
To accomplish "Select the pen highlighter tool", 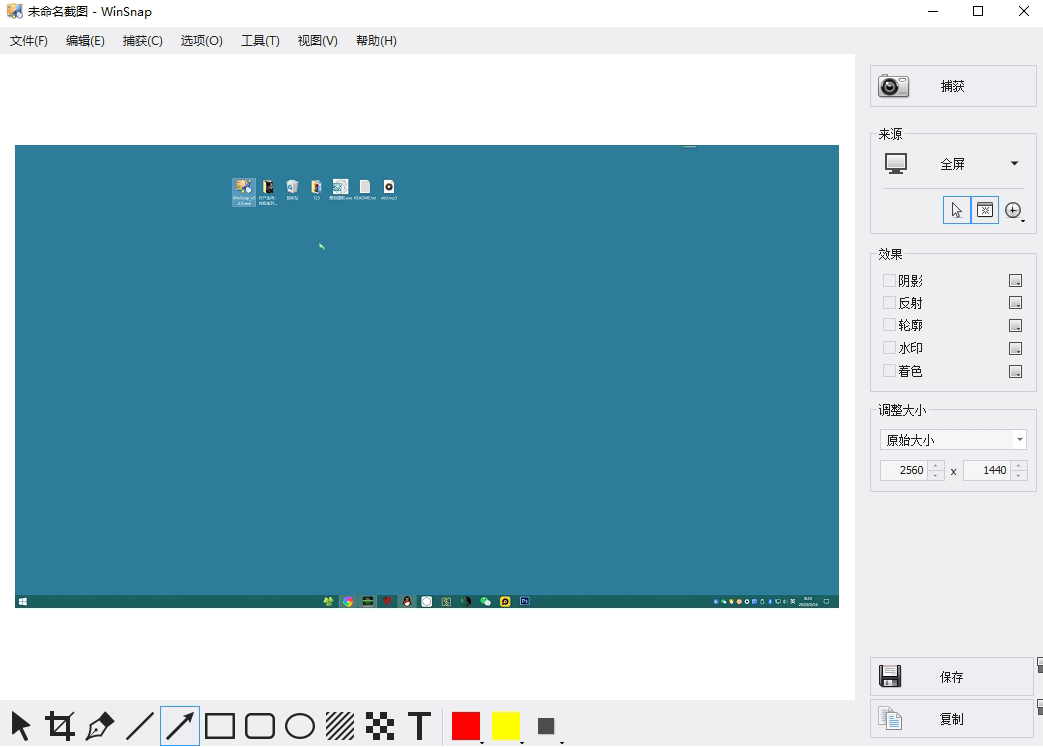I will tap(99, 725).
